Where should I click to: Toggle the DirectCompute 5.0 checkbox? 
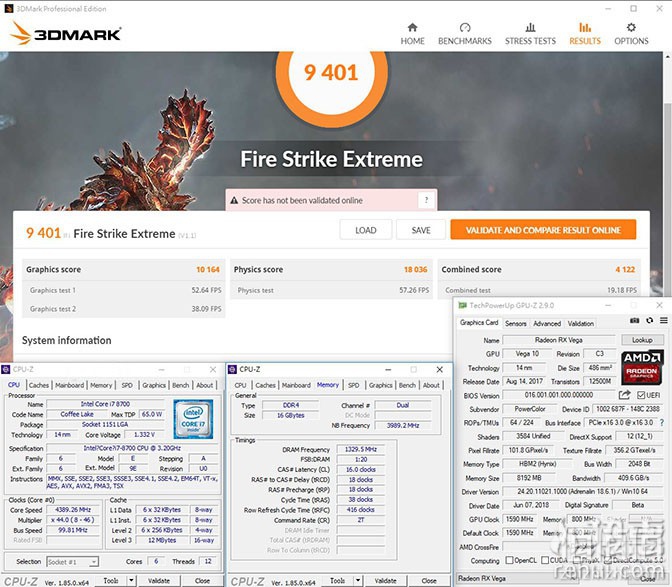[x=608, y=560]
